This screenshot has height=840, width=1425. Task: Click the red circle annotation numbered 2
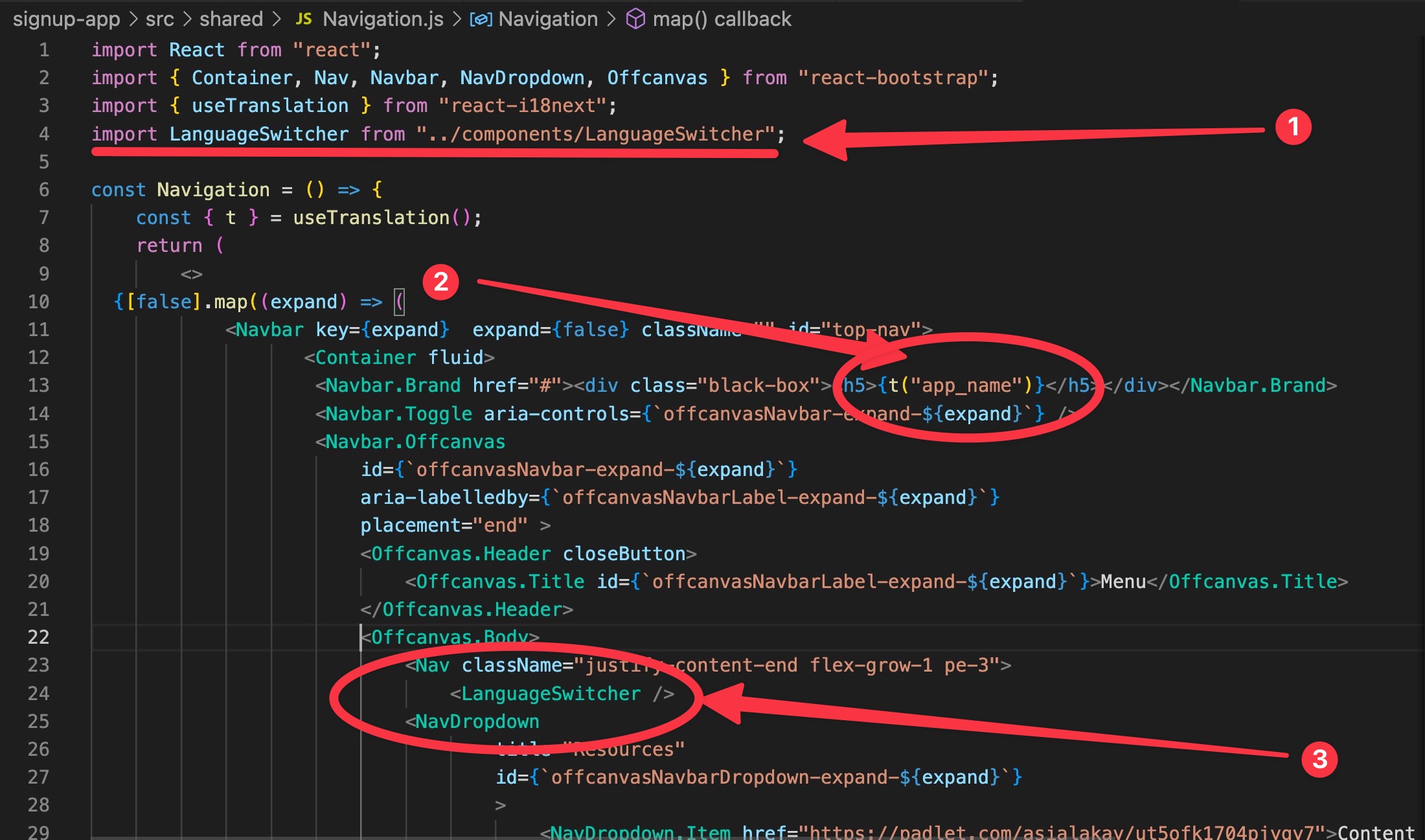click(x=440, y=282)
